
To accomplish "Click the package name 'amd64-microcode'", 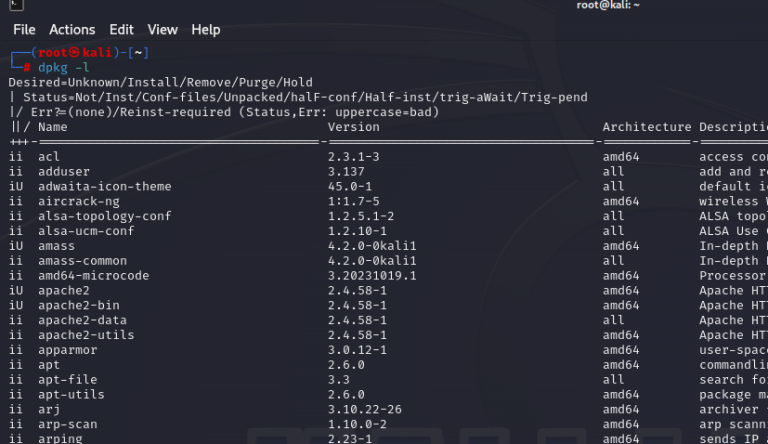I will click(94, 275).
